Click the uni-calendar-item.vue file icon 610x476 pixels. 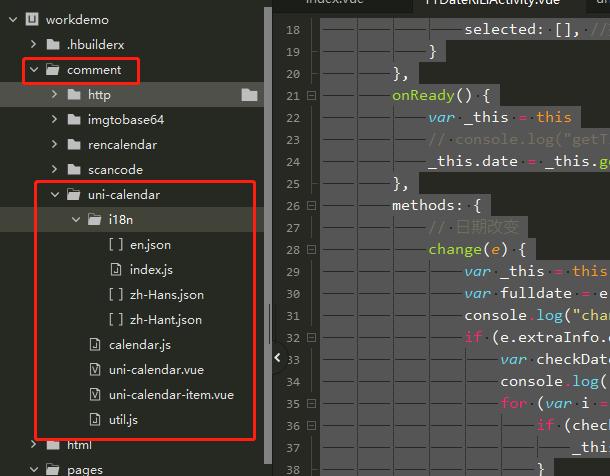[95, 395]
